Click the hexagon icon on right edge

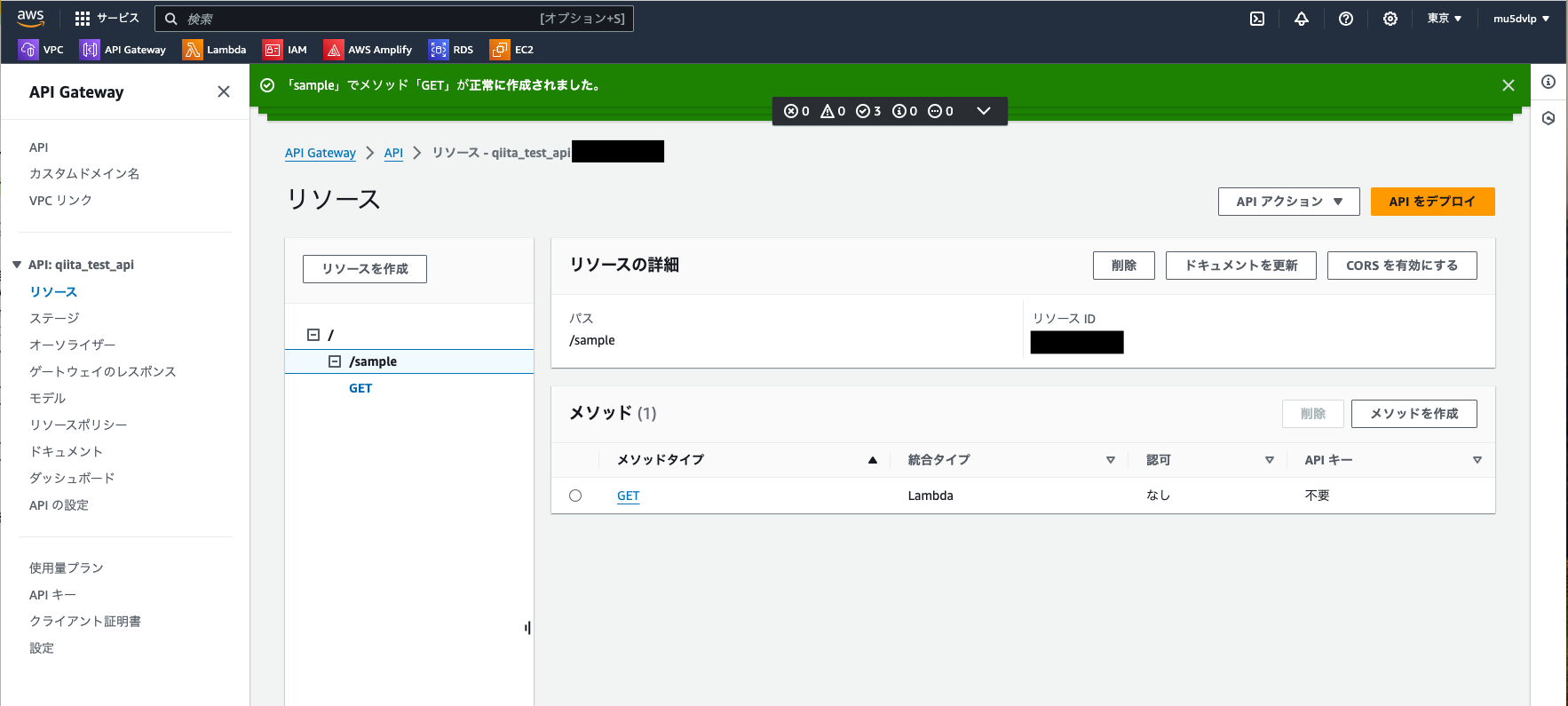[1548, 118]
